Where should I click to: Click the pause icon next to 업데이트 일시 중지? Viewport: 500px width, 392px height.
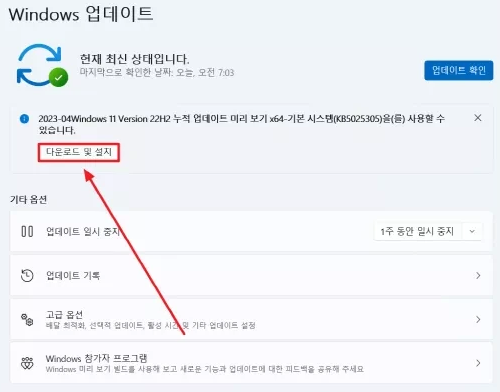click(27, 231)
